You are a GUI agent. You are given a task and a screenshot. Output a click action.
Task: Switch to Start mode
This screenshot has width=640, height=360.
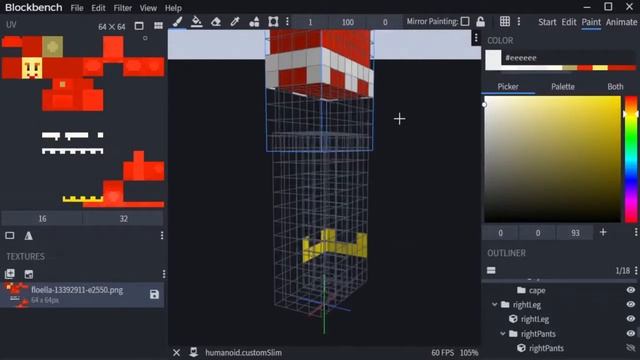coord(547,22)
